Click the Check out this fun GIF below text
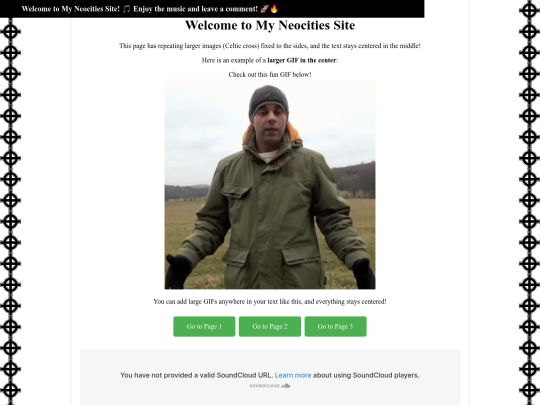The image size is (540, 405). (x=270, y=74)
